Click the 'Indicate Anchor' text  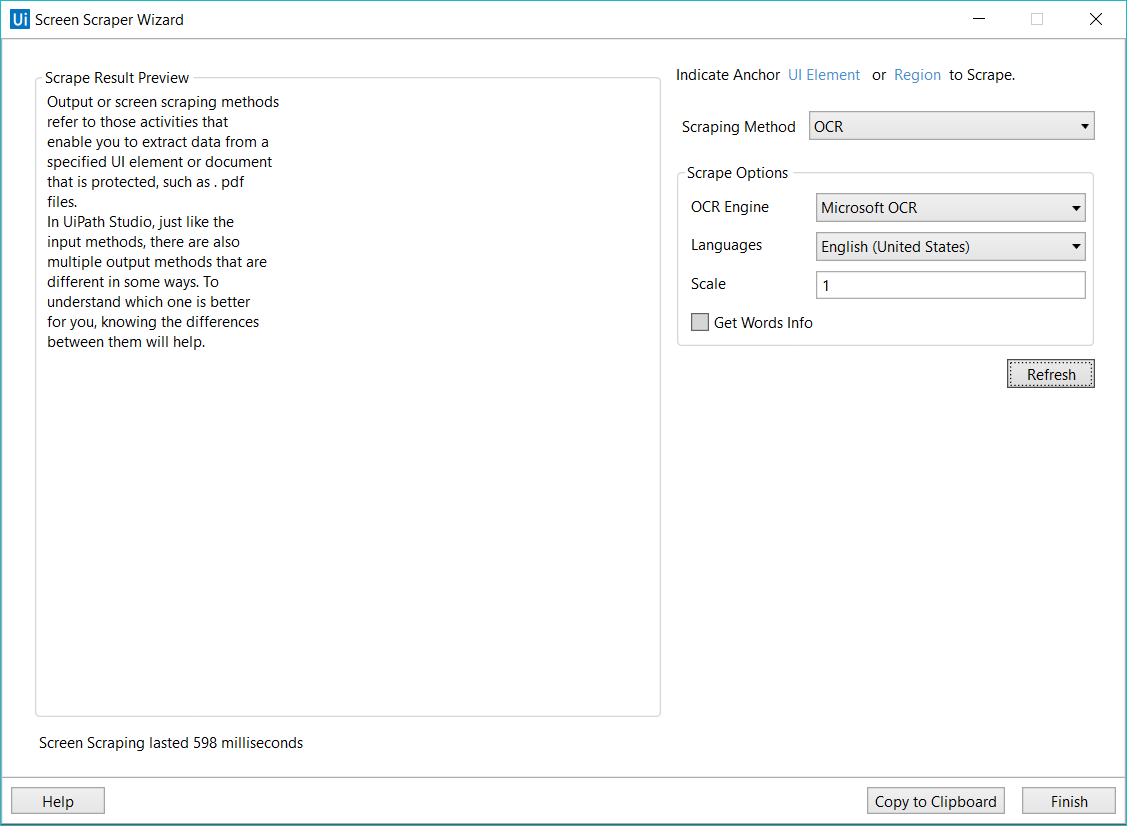coord(727,75)
